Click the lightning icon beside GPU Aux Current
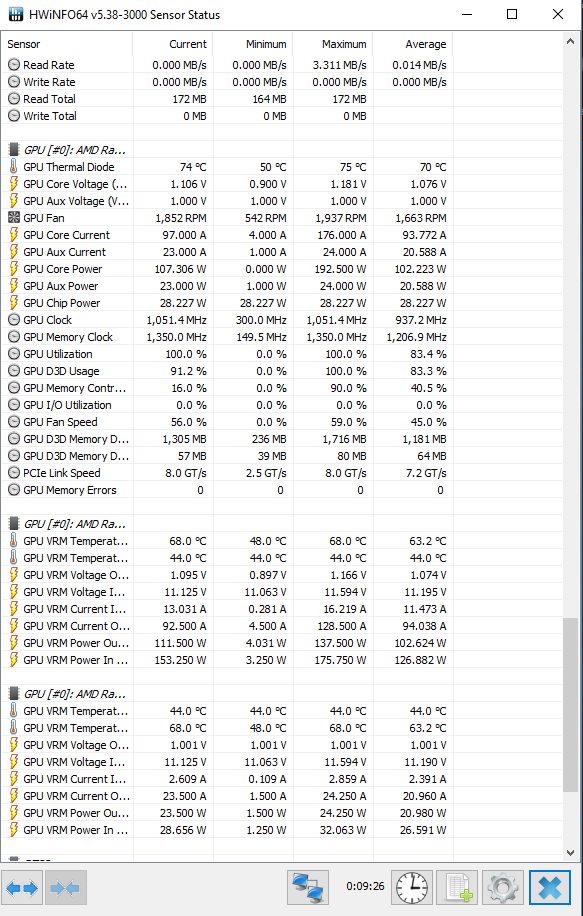This screenshot has height=916, width=583. pyautogui.click(x=13, y=252)
